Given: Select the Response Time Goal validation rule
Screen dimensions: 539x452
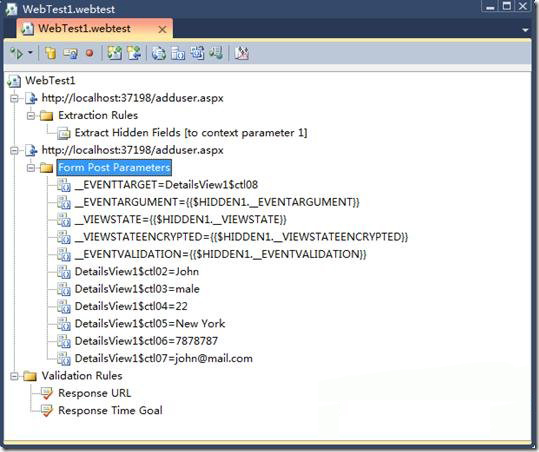Looking at the screenshot, I should pyautogui.click(x=110, y=410).
